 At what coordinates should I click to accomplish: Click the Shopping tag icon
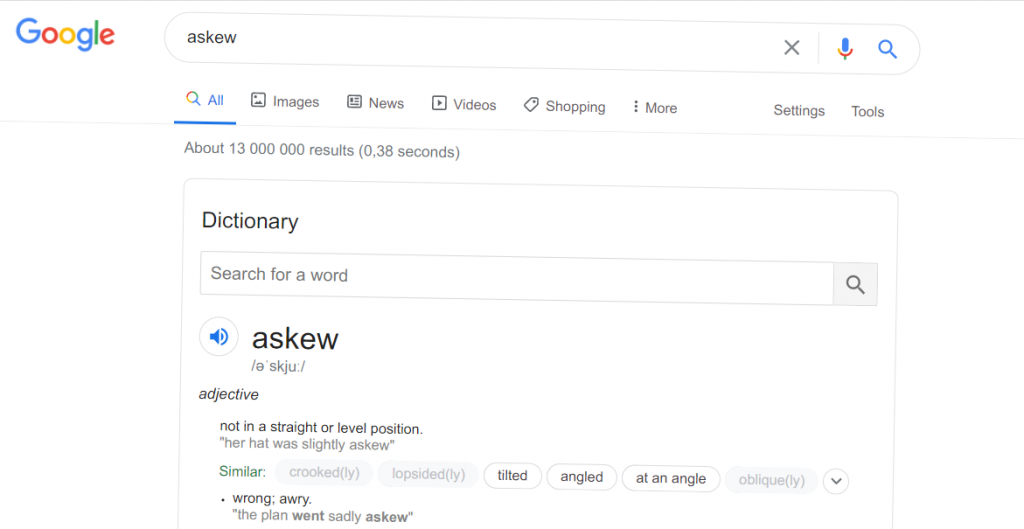tap(531, 104)
